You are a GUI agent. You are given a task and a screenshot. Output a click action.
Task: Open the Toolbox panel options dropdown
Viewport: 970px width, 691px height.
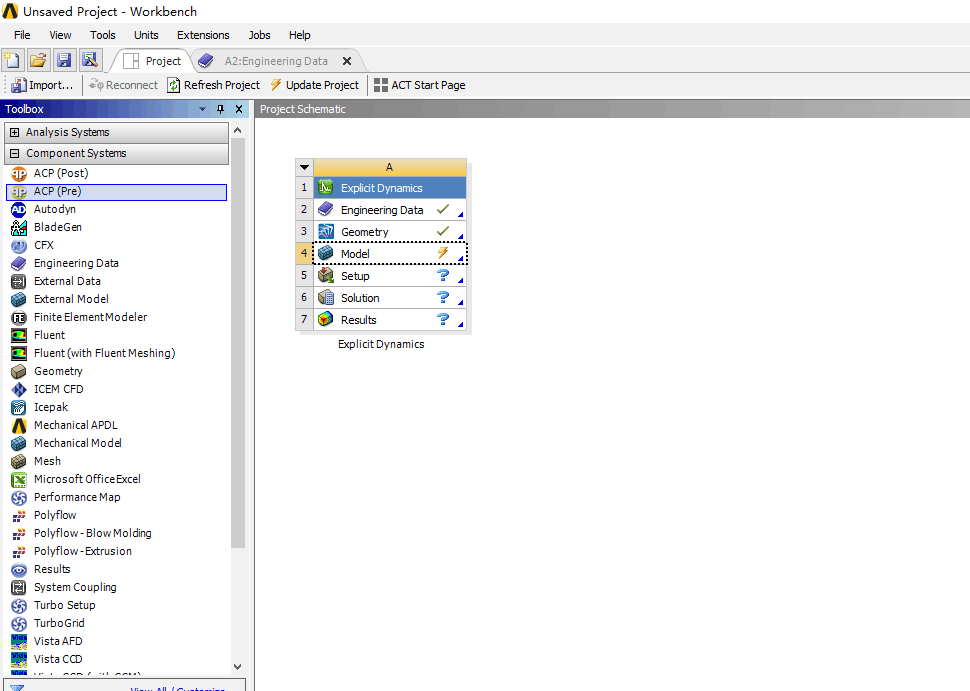click(x=202, y=109)
